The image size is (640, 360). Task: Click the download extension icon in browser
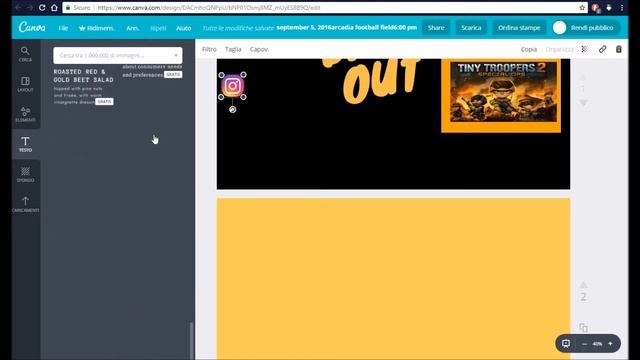609,7
